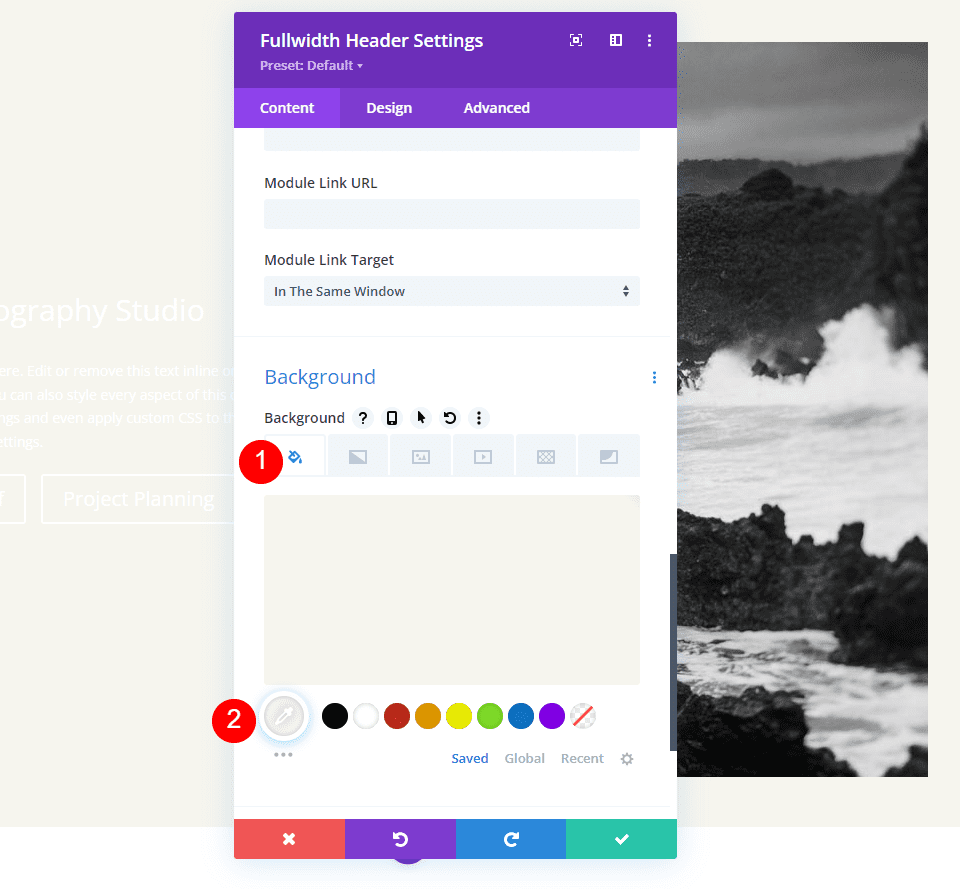The image size is (960, 889).
Task: Open the Module Link Target dropdown
Action: coord(451,291)
